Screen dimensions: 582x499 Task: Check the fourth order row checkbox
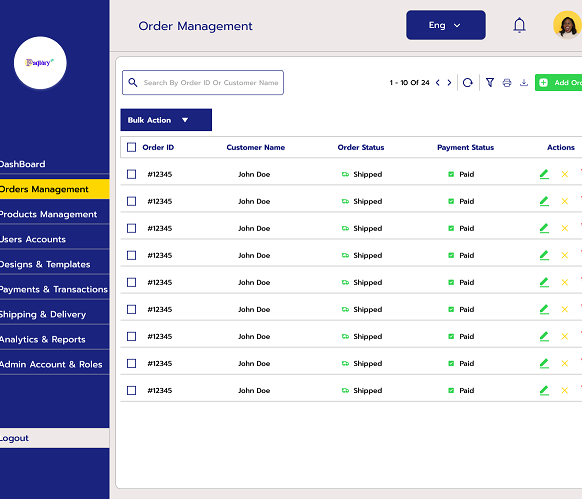point(131,255)
